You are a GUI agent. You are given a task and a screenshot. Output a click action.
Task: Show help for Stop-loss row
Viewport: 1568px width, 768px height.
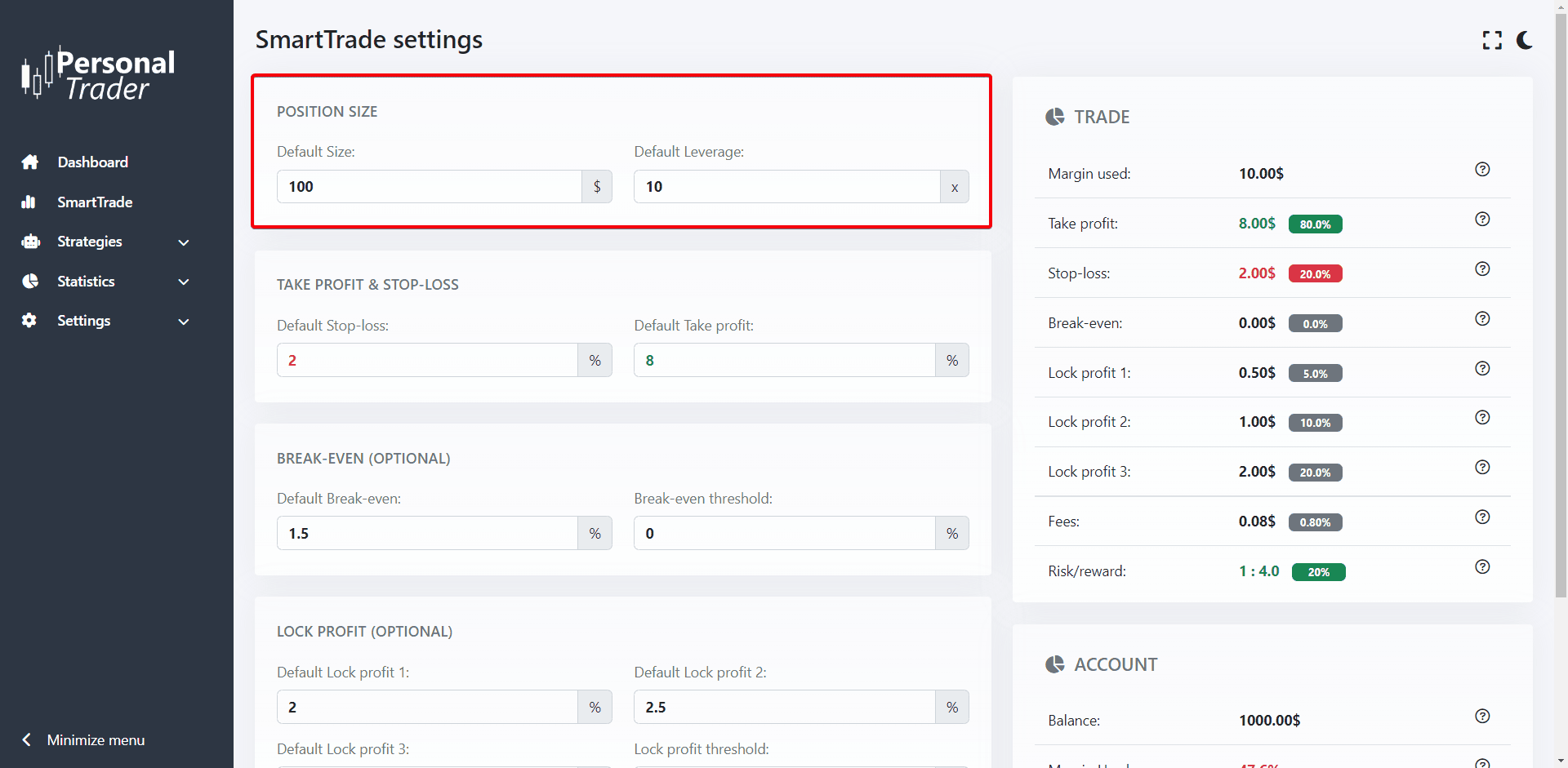click(1482, 269)
